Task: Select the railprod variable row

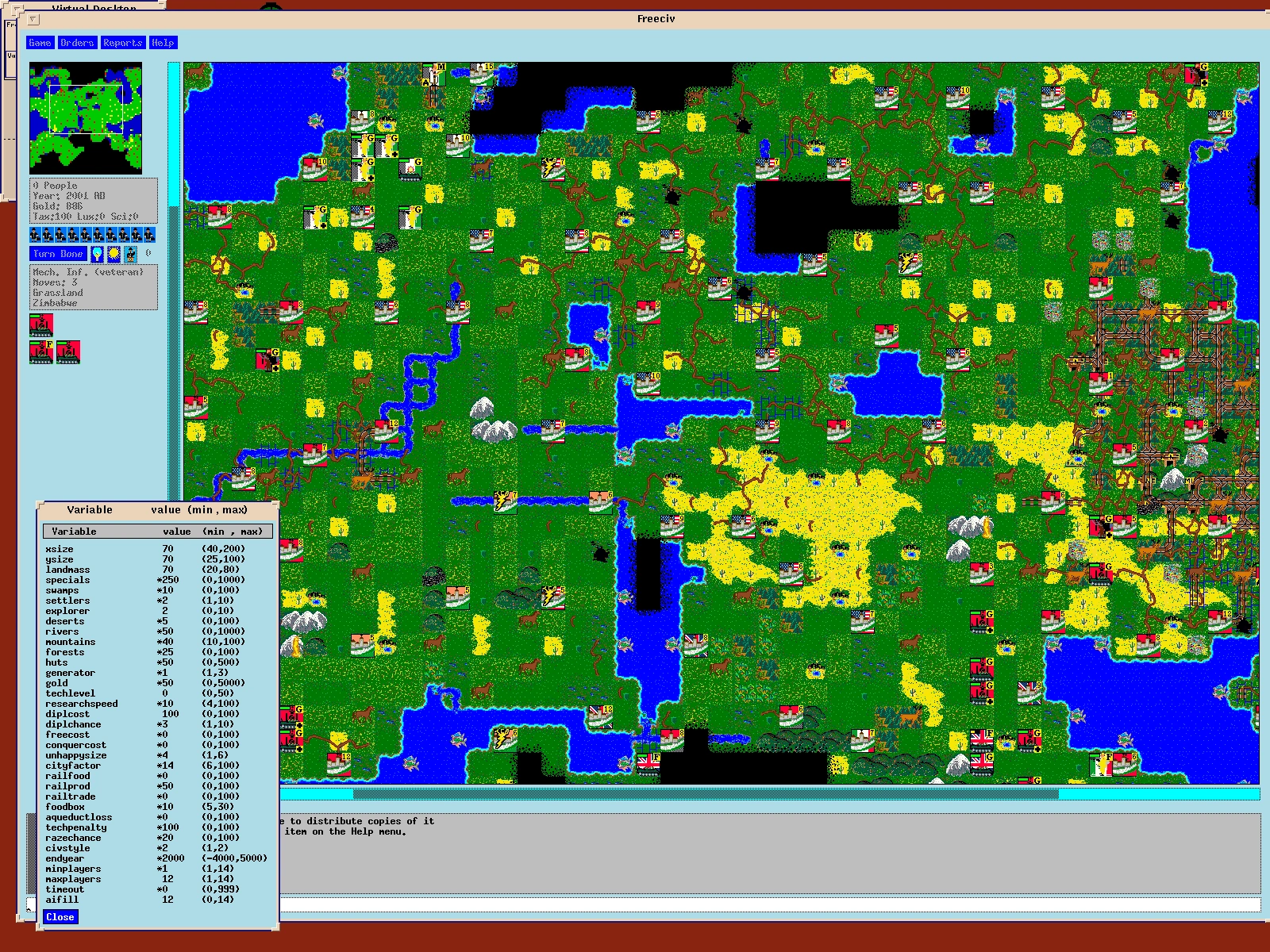Action: point(157,786)
